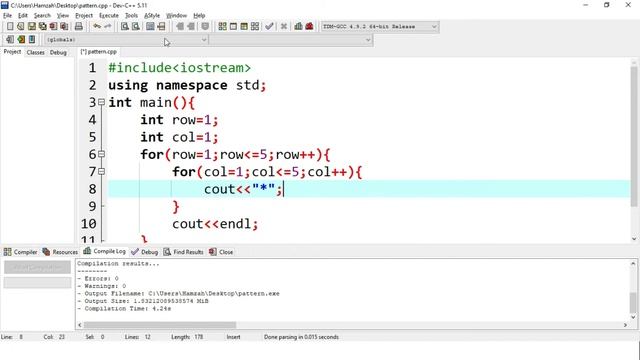Click the Rebuild All gray squares icon
This screenshot has width=640, height=360.
pos(255,27)
